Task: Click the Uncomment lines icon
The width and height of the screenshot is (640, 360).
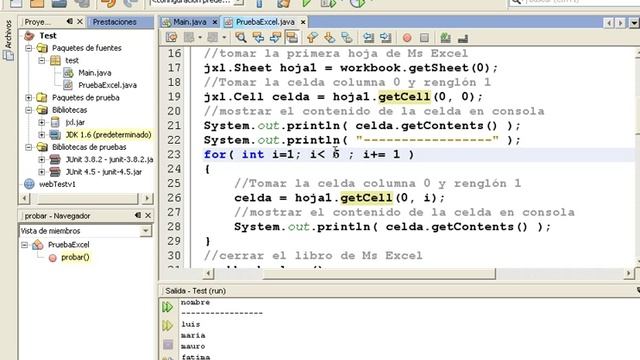Action: (463, 38)
